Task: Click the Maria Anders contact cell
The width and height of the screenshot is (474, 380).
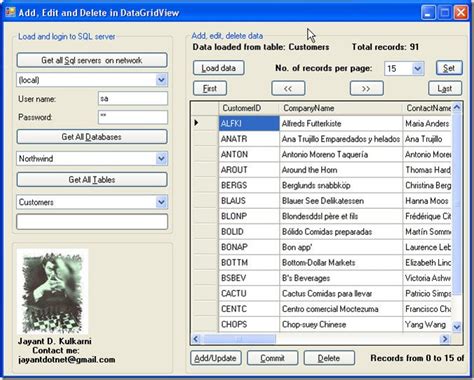Action: coord(427,123)
